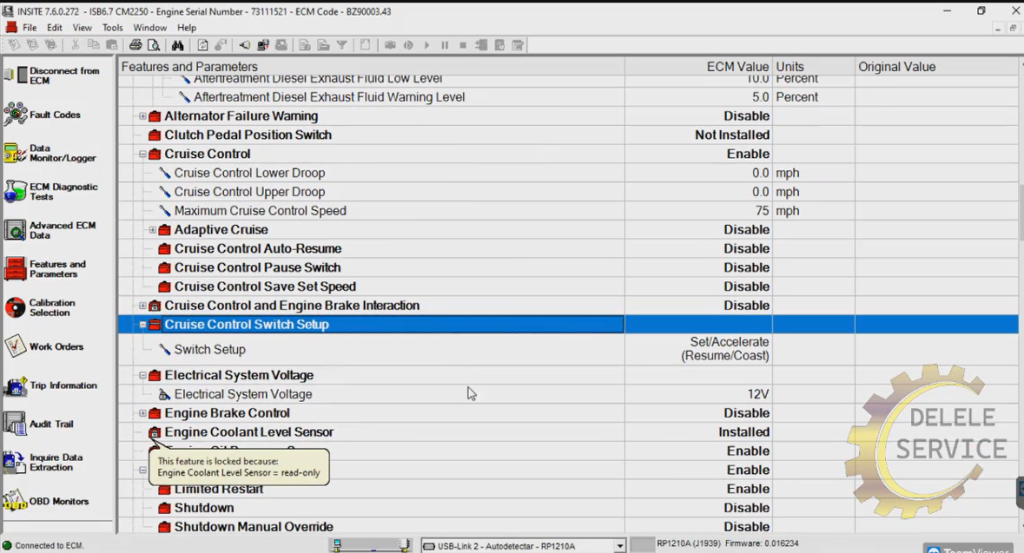Click the Print icon in the toolbar

pos(135,45)
